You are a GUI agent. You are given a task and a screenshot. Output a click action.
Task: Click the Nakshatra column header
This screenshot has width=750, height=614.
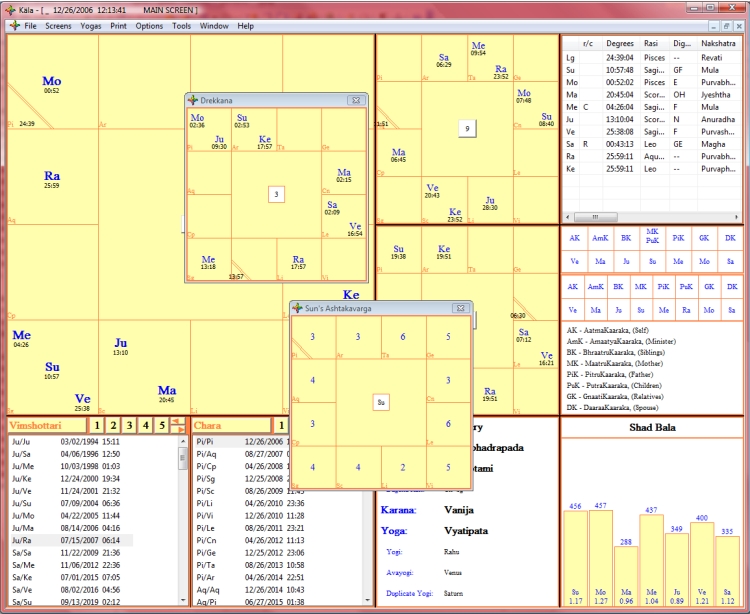pos(719,44)
